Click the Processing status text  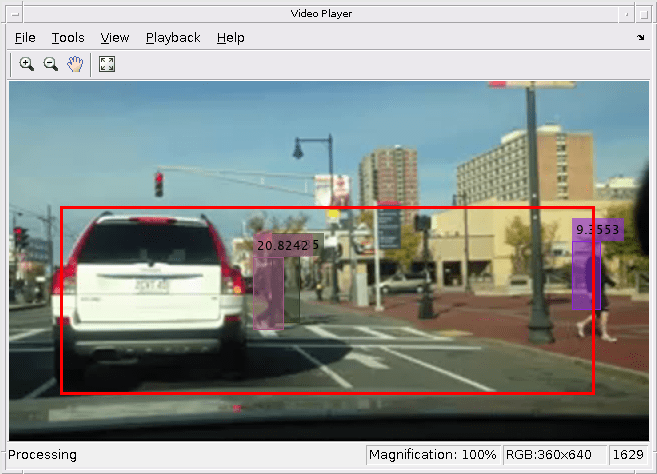click(42, 455)
